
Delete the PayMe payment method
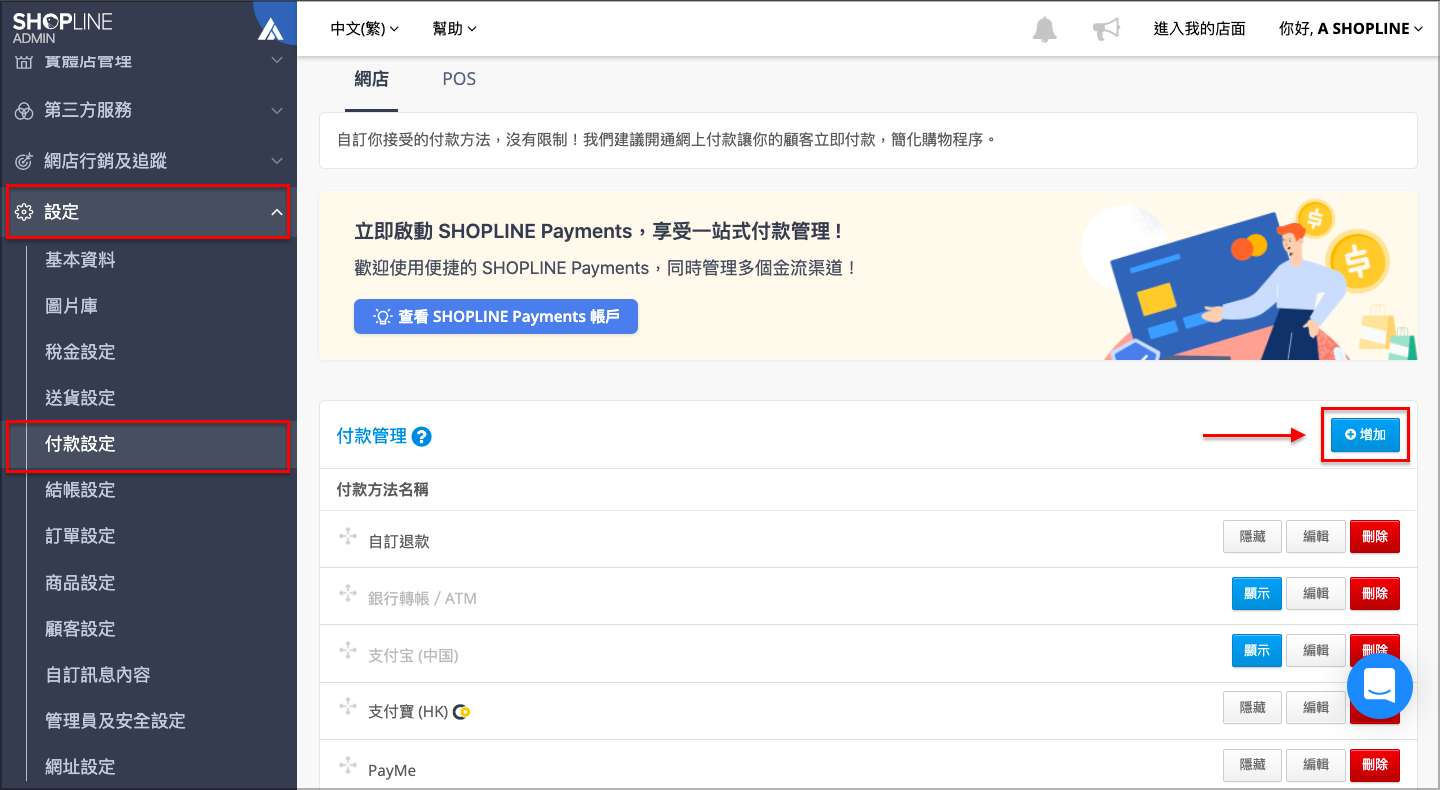(x=1375, y=765)
